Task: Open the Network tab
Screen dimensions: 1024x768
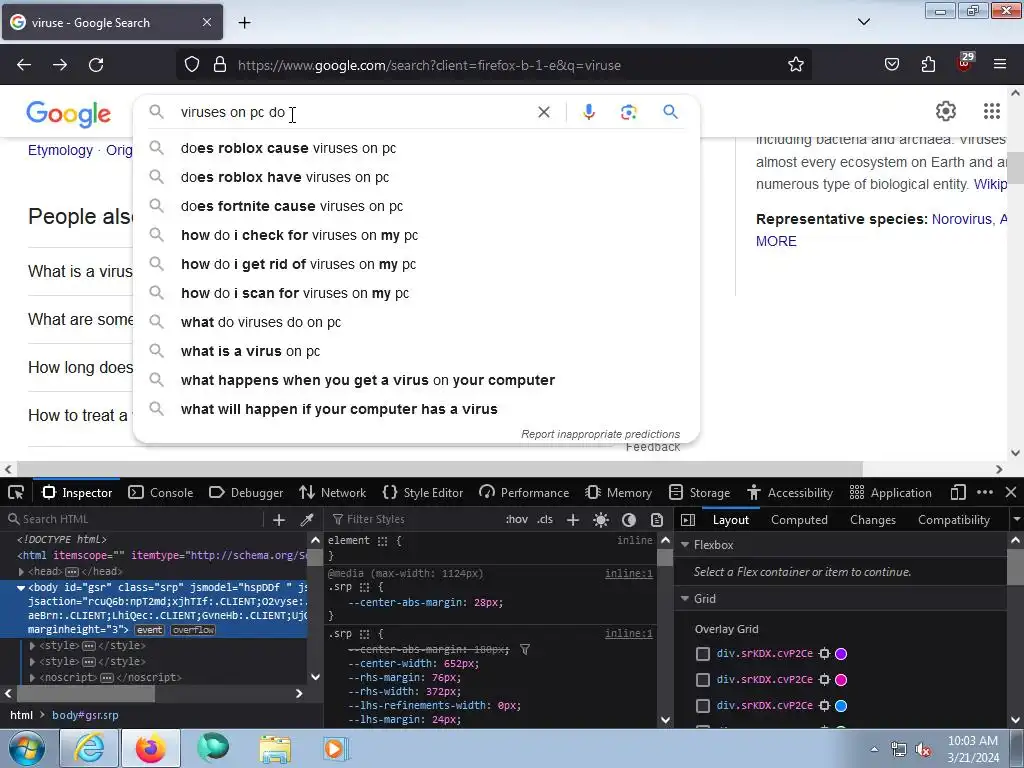Action: (332, 492)
